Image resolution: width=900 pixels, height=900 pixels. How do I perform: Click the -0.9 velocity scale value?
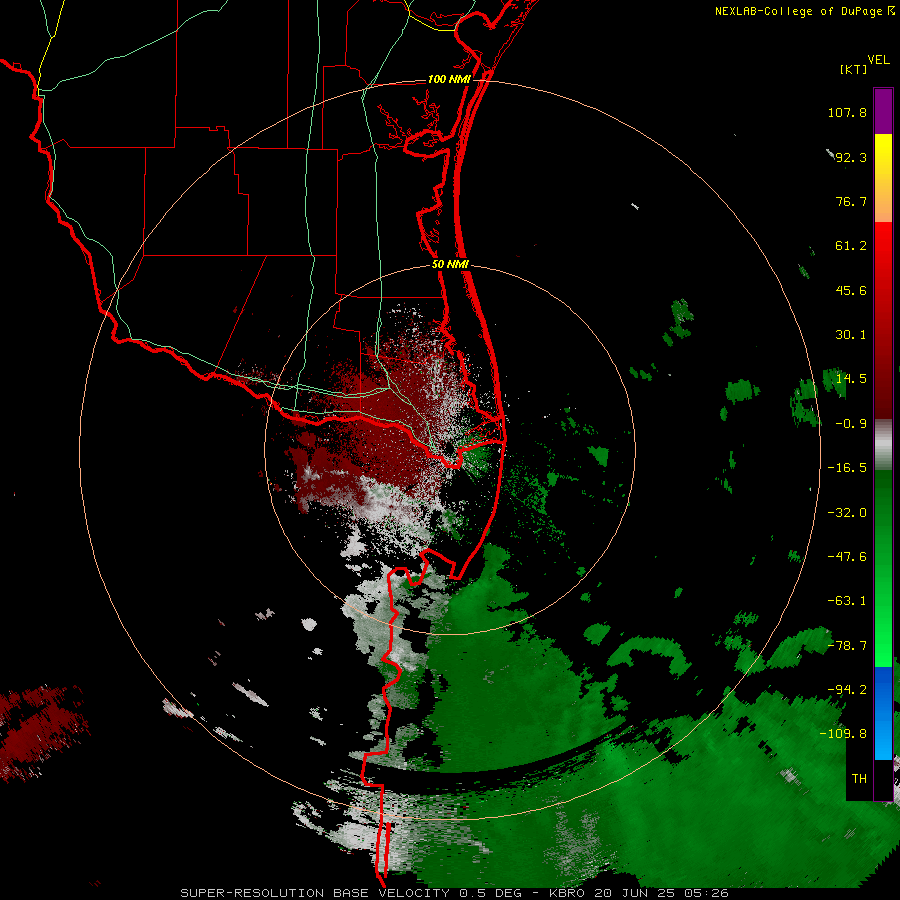point(851,424)
